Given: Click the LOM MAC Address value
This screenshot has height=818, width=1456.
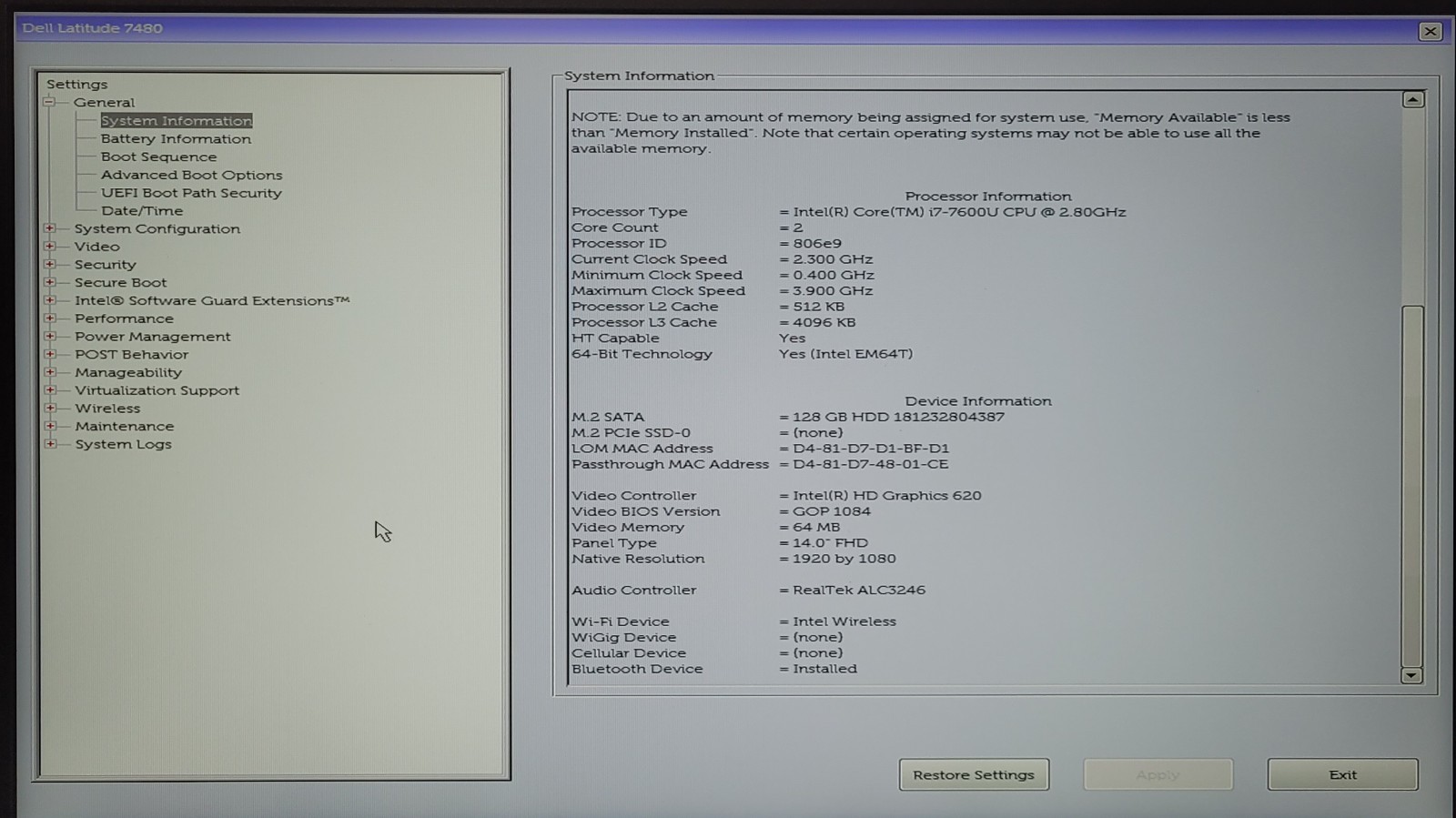Looking at the screenshot, I should pos(871,449).
